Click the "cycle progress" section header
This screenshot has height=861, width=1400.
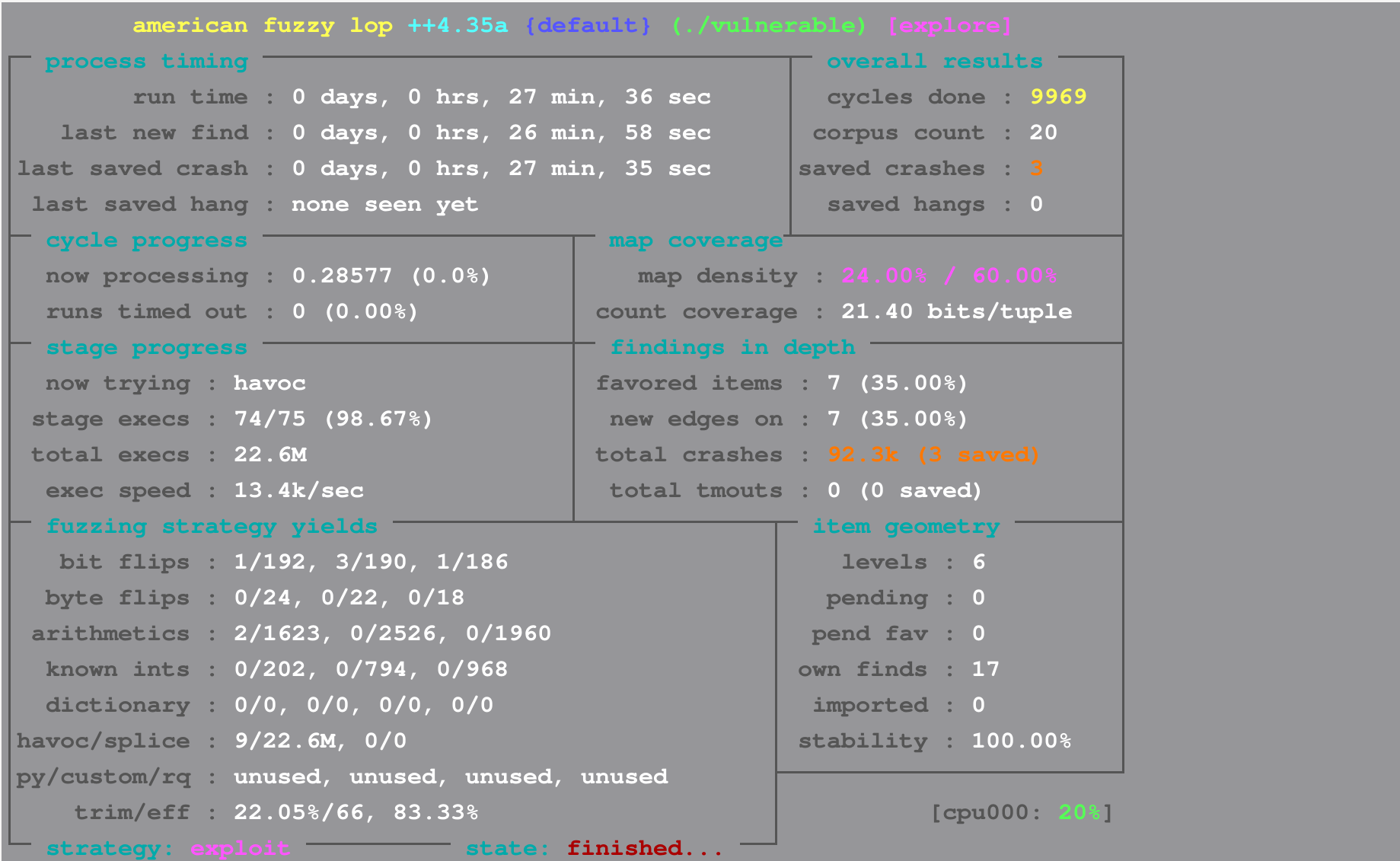(x=147, y=241)
